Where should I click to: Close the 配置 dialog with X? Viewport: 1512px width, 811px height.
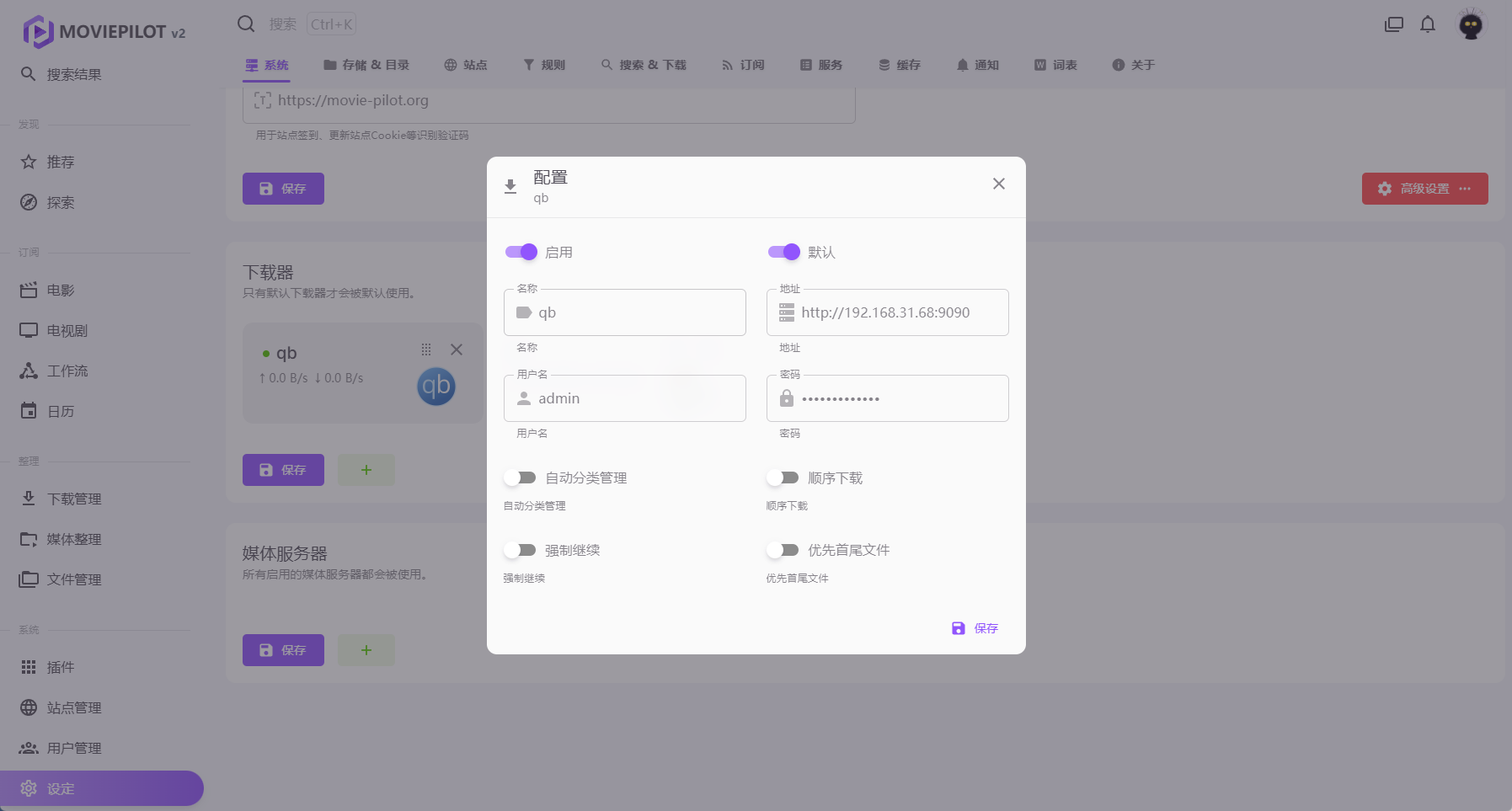[999, 184]
